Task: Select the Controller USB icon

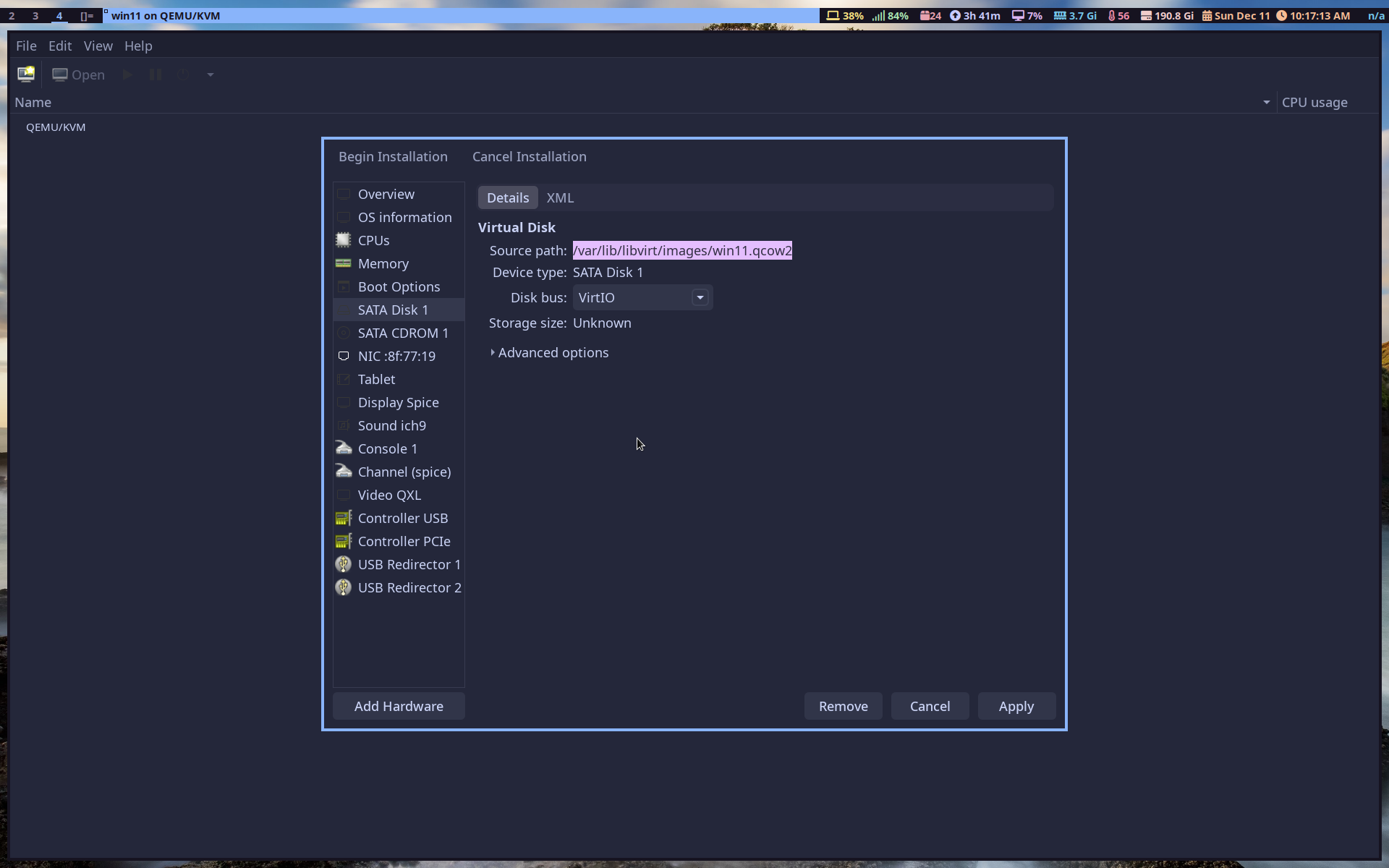Action: pyautogui.click(x=343, y=518)
